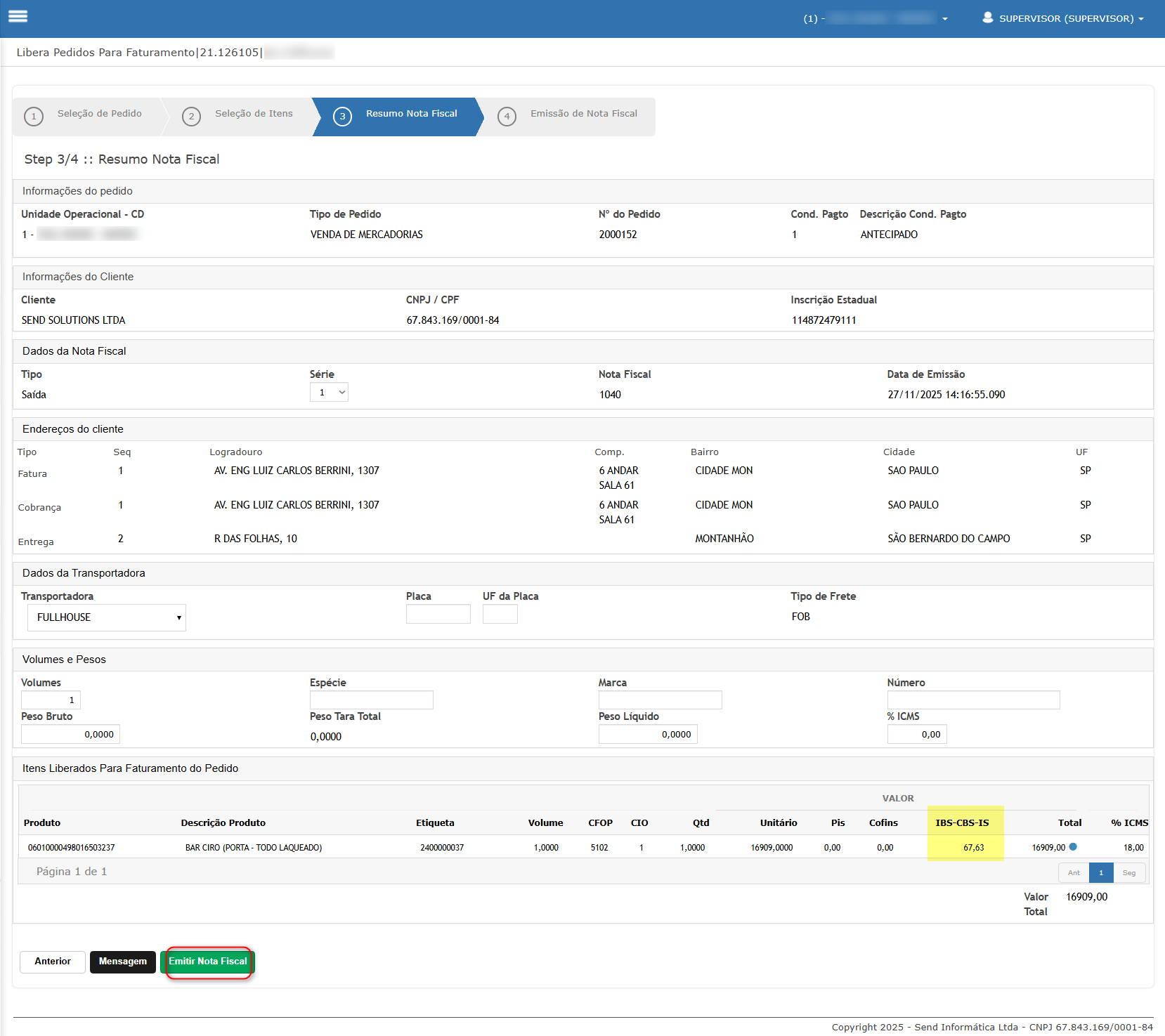
Task: Select the Resumo Nota Fiscal step
Action: click(411, 114)
